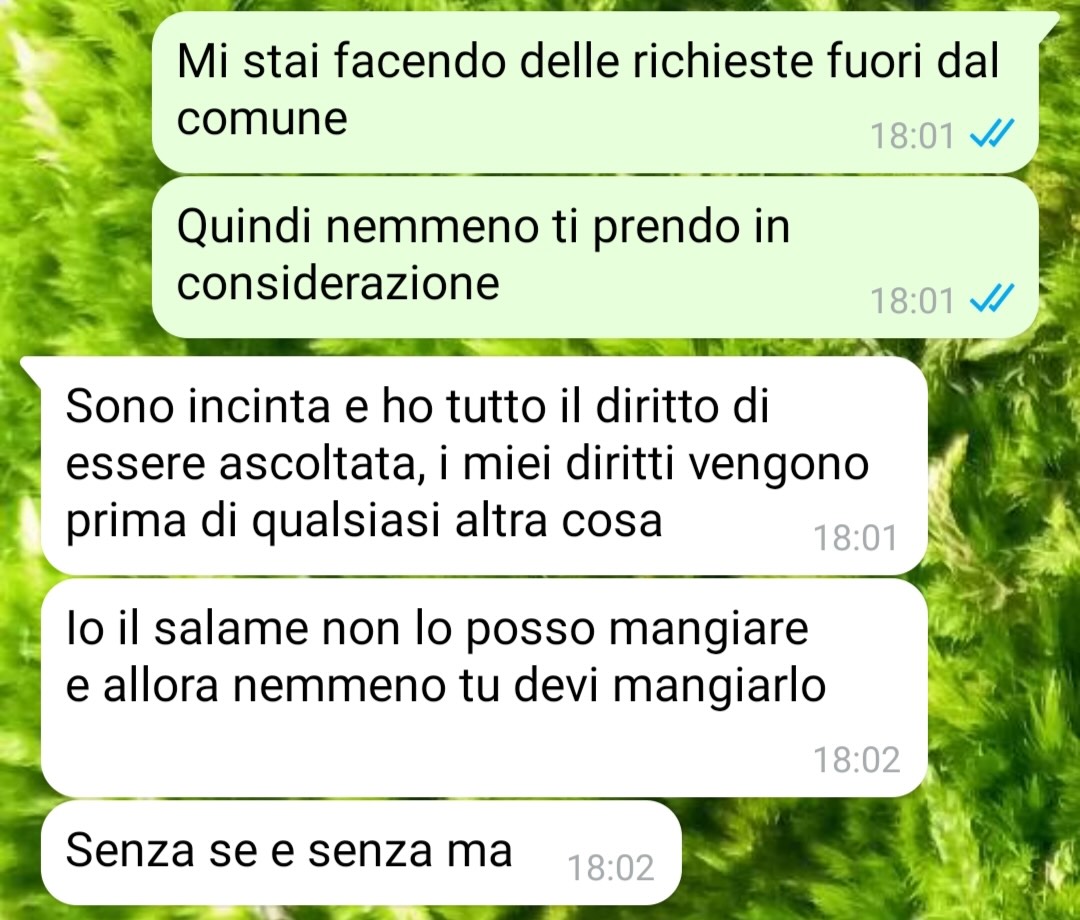Image resolution: width=1080 pixels, height=920 pixels.
Task: Click the word 'considerazione' in the sent message
Action: (x=338, y=282)
